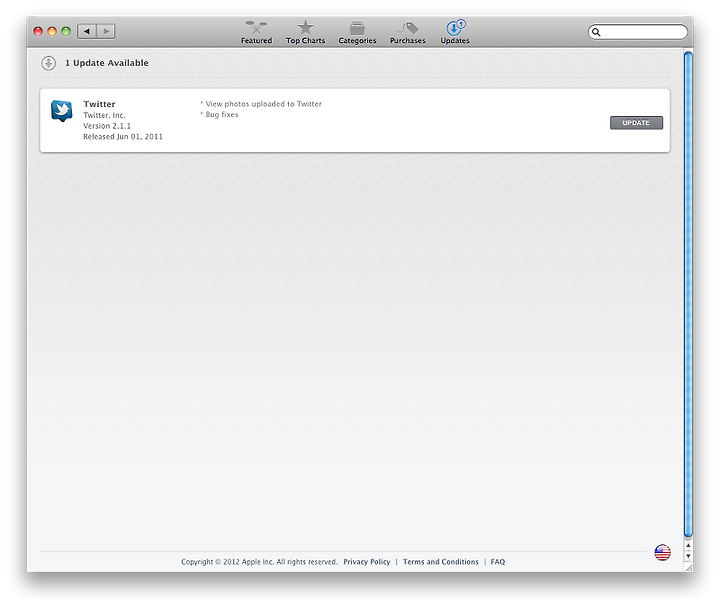Go to the Purchases tab
This screenshot has height=599, width=720.
click(x=408, y=33)
